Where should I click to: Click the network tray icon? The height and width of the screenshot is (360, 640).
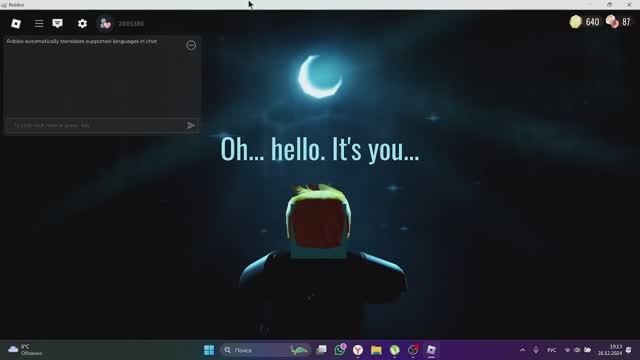[x=567, y=350]
